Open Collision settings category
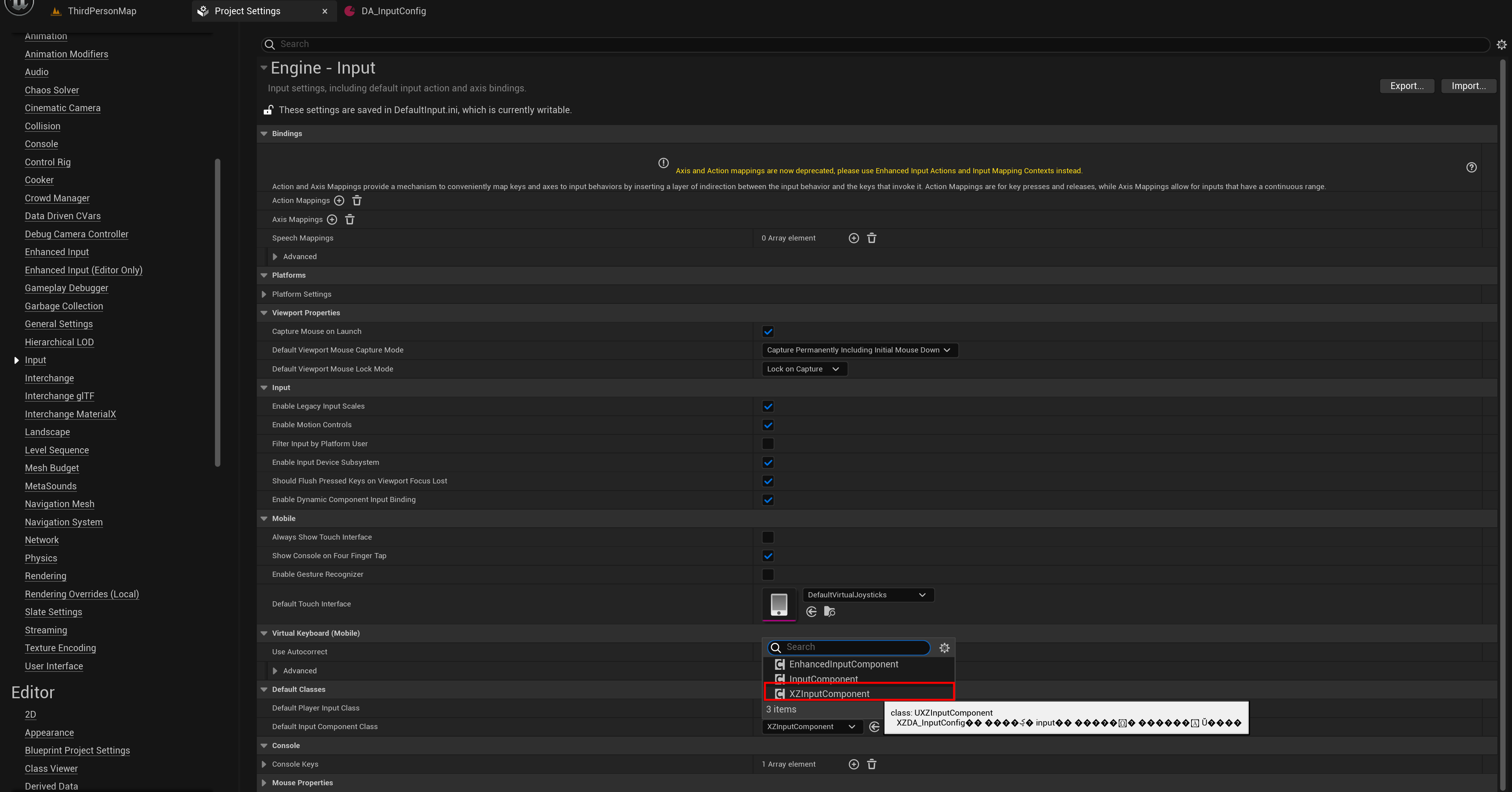 pyautogui.click(x=42, y=126)
